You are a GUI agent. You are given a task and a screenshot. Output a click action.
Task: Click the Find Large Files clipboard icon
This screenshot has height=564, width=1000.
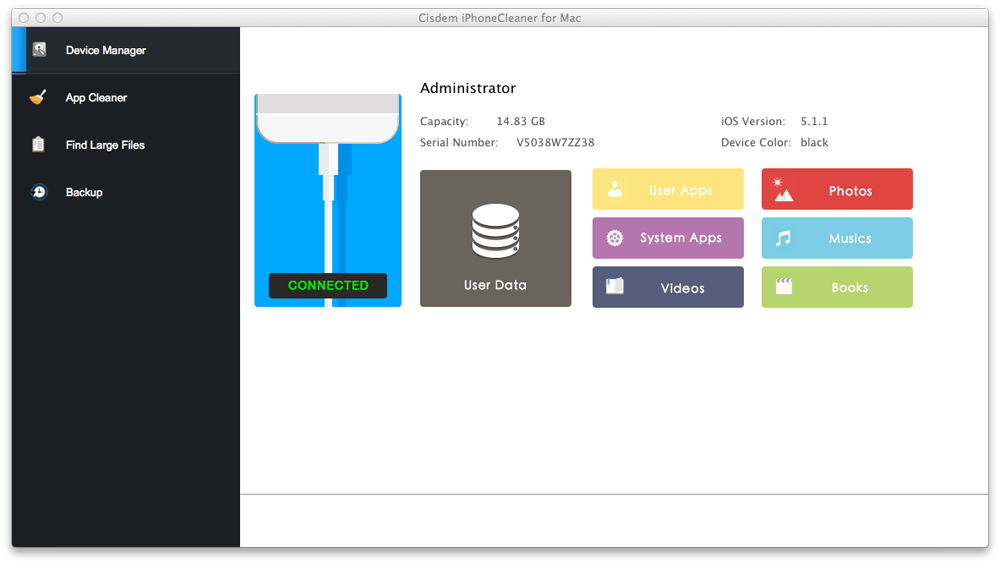pos(38,144)
